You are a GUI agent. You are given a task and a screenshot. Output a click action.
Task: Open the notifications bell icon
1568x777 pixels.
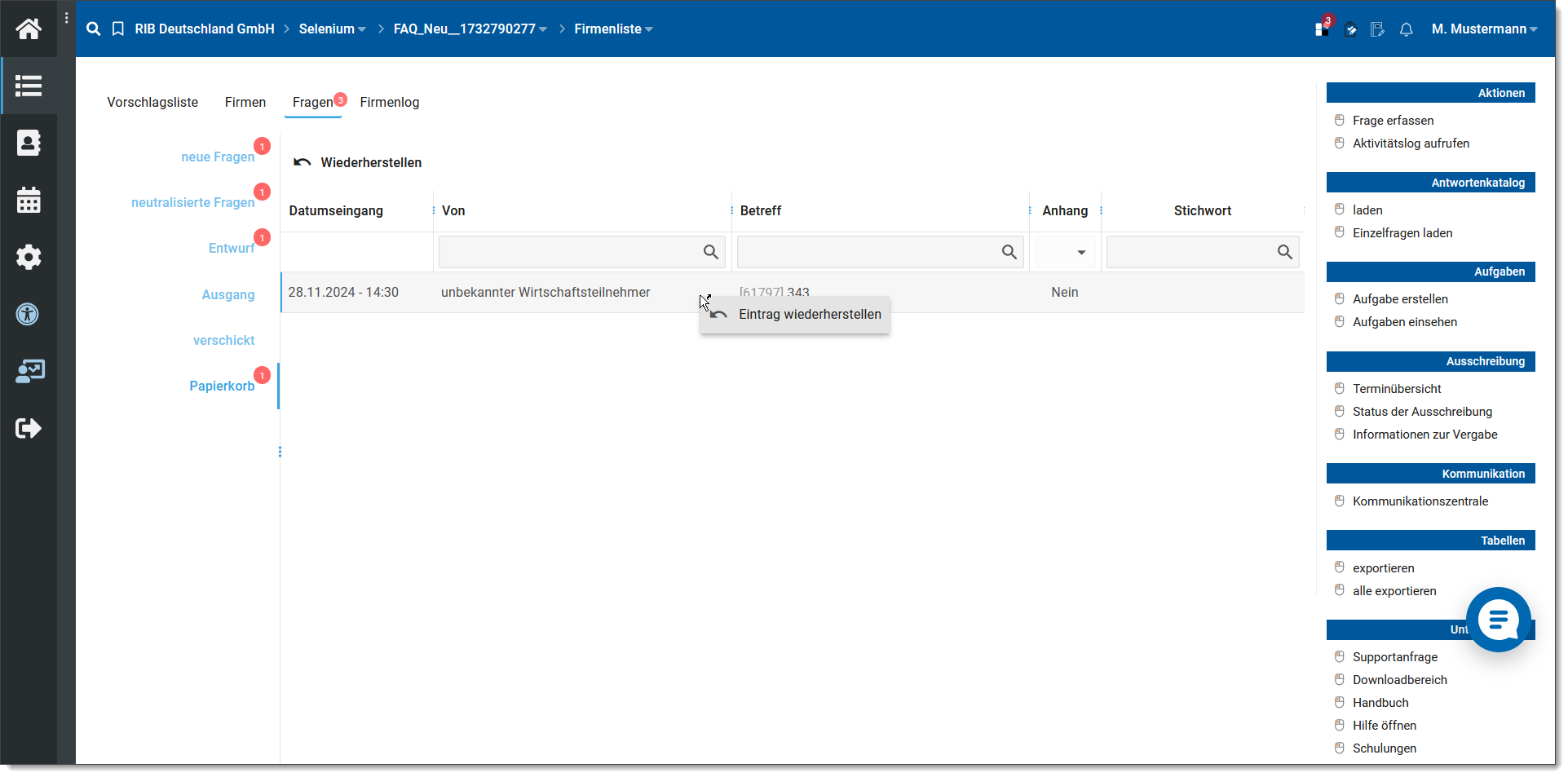click(x=1406, y=29)
